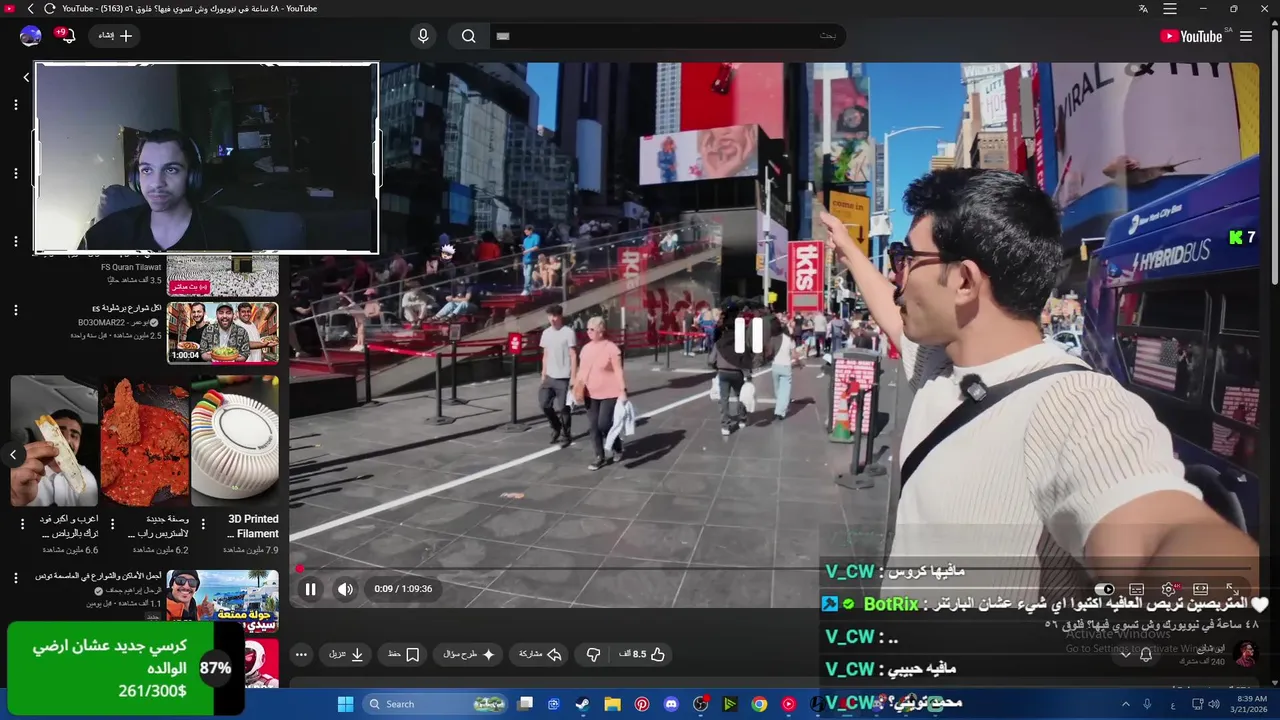Show hidden system tray icons chevron

tap(1125, 704)
